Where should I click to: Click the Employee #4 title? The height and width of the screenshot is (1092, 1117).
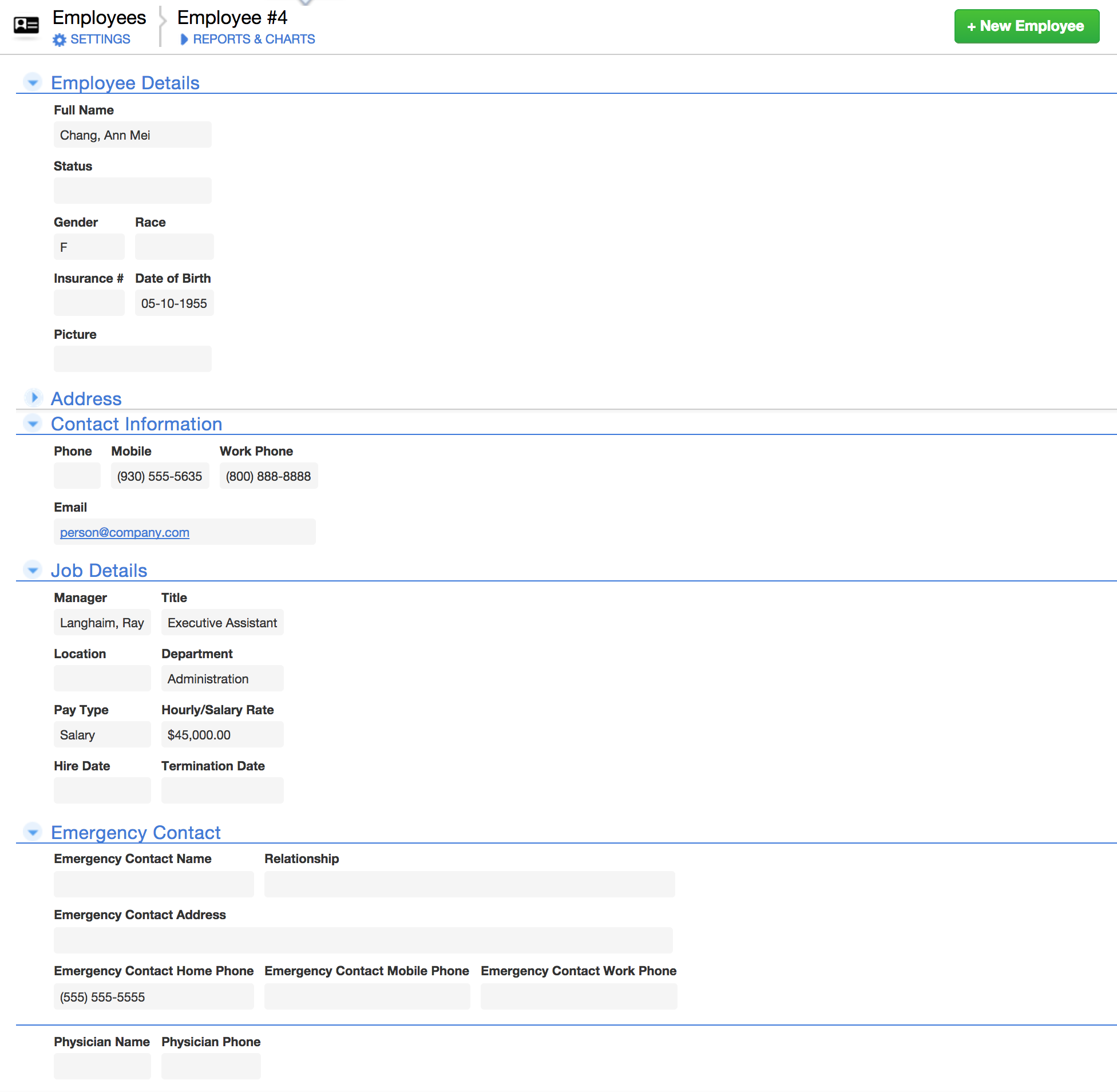[x=232, y=18]
